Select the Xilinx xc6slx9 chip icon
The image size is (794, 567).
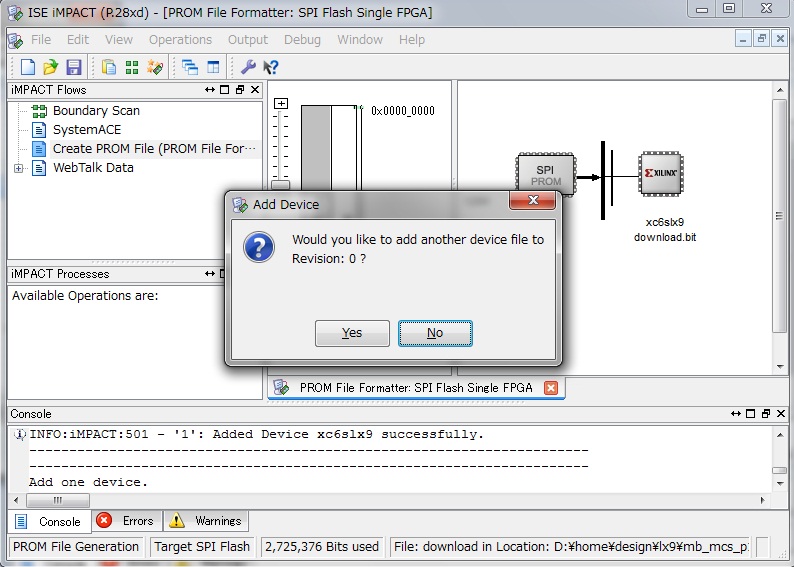[x=661, y=173]
